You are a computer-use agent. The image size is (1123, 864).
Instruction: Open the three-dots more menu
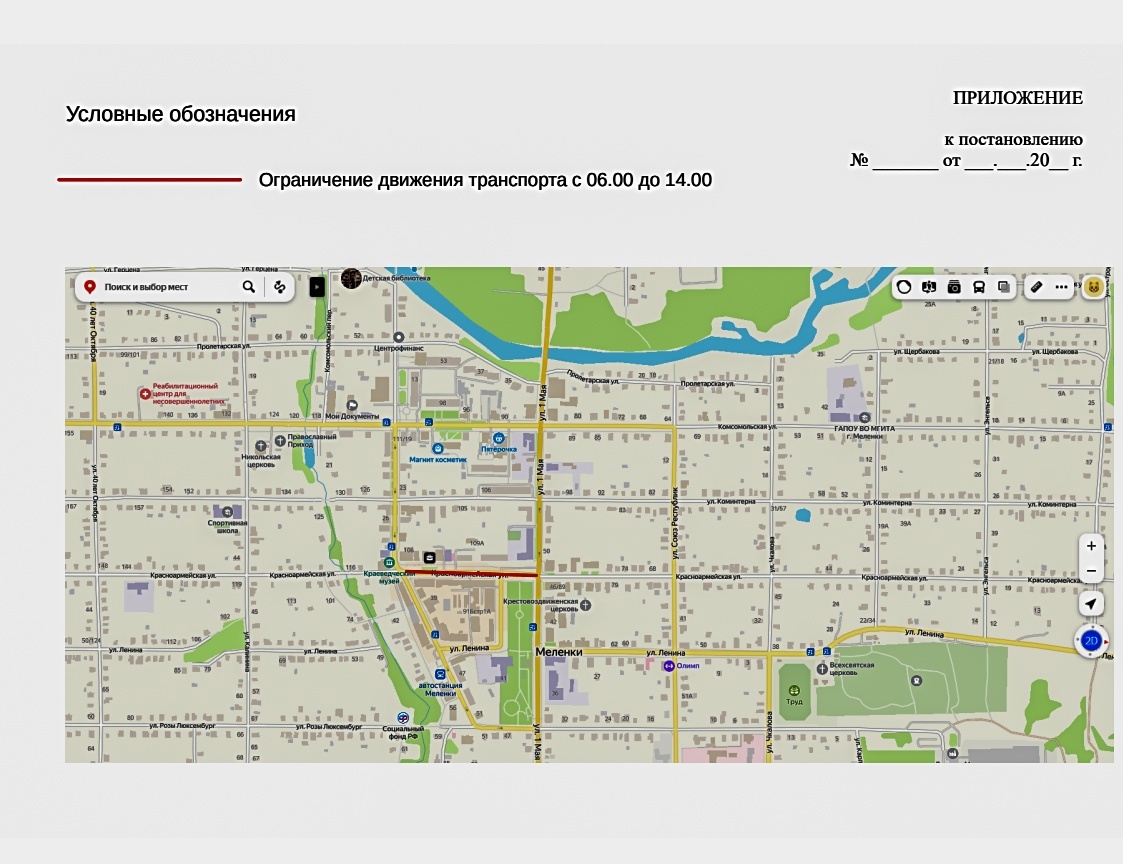click(1061, 287)
